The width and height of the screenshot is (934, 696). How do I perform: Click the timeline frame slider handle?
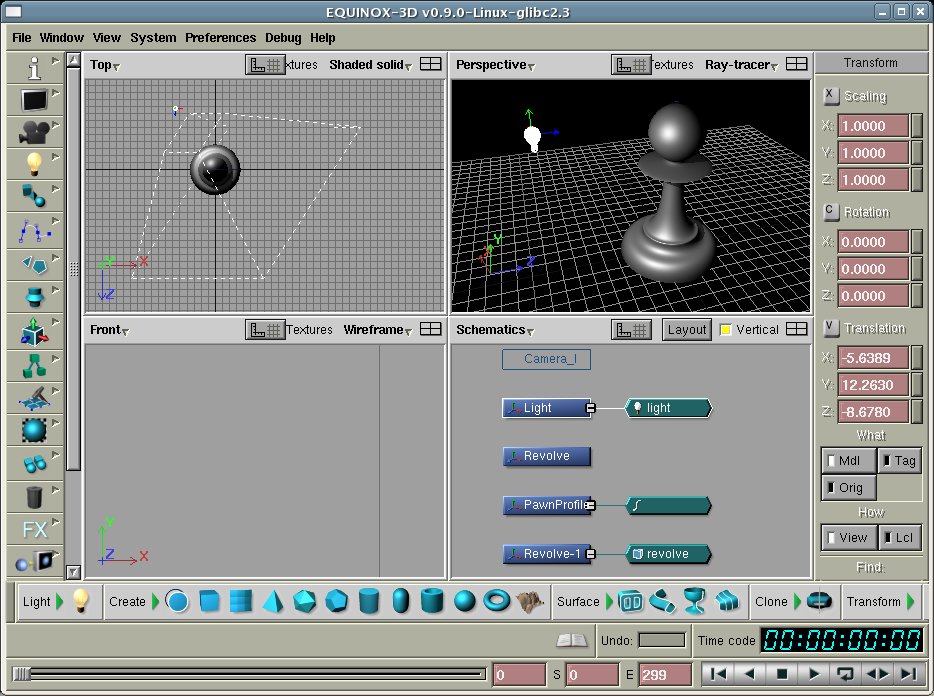21,674
